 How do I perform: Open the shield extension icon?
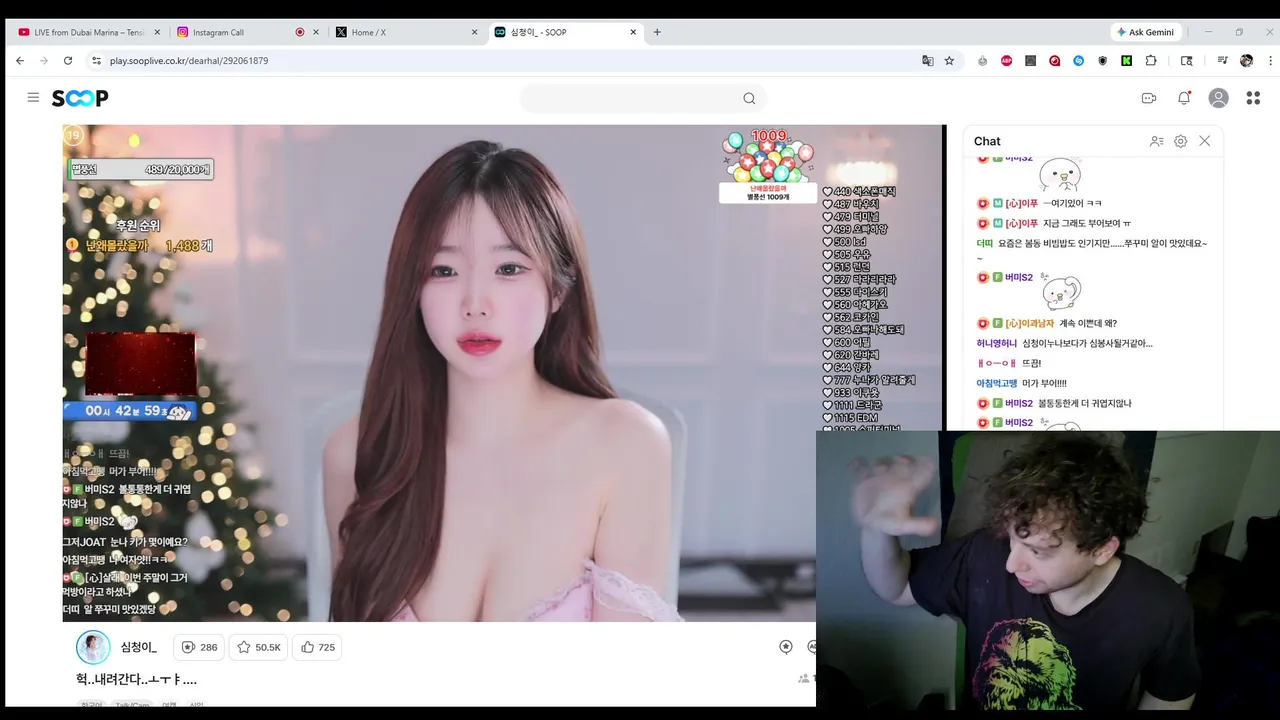(1103, 61)
